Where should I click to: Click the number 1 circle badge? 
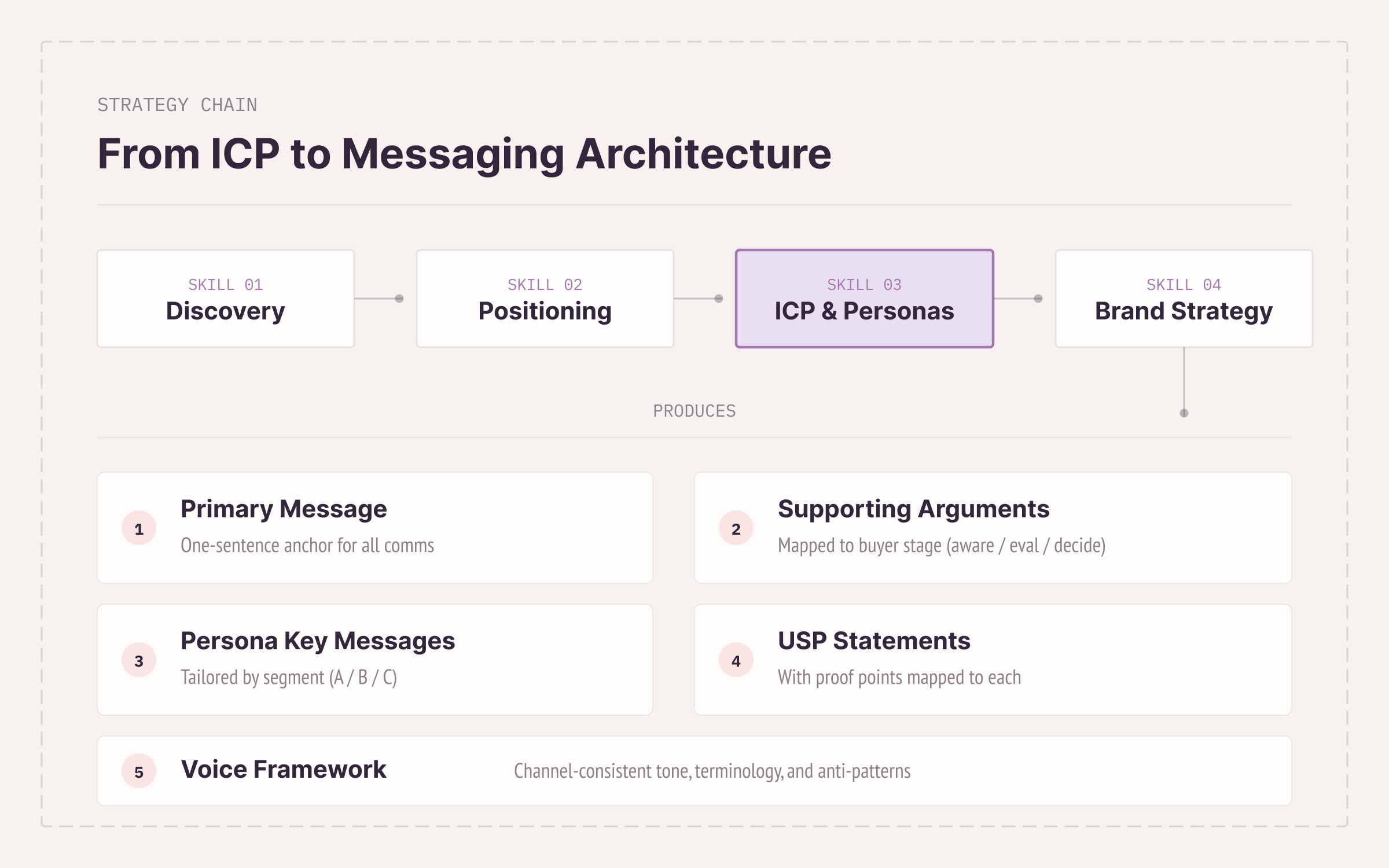pyautogui.click(x=139, y=528)
